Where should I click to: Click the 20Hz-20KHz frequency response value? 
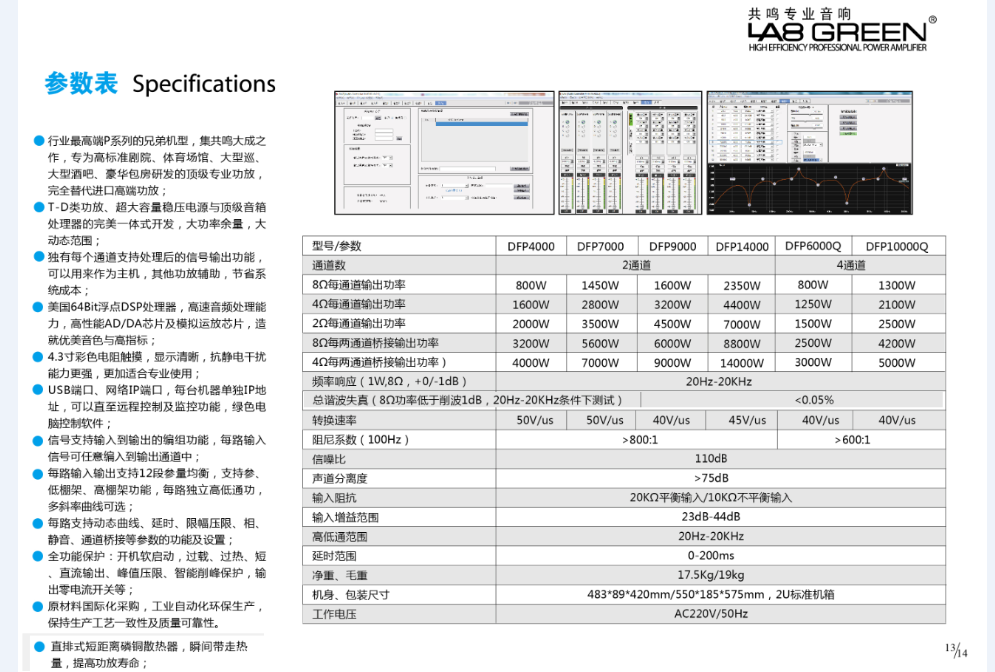pyautogui.click(x=719, y=381)
